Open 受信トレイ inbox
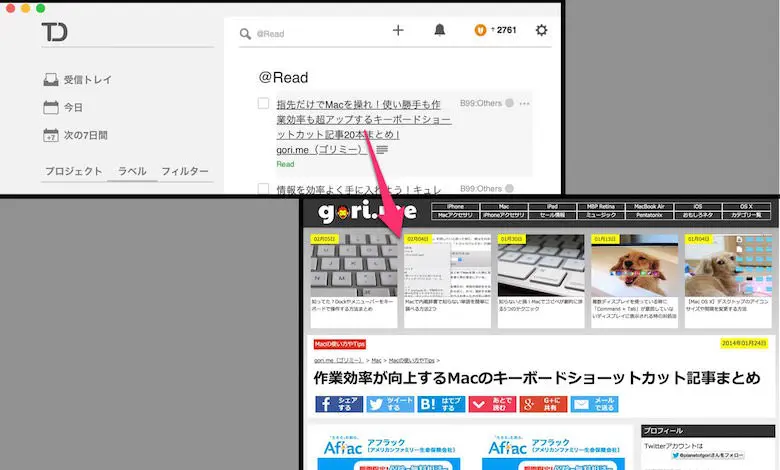This screenshot has width=780, height=470. click(x=78, y=80)
